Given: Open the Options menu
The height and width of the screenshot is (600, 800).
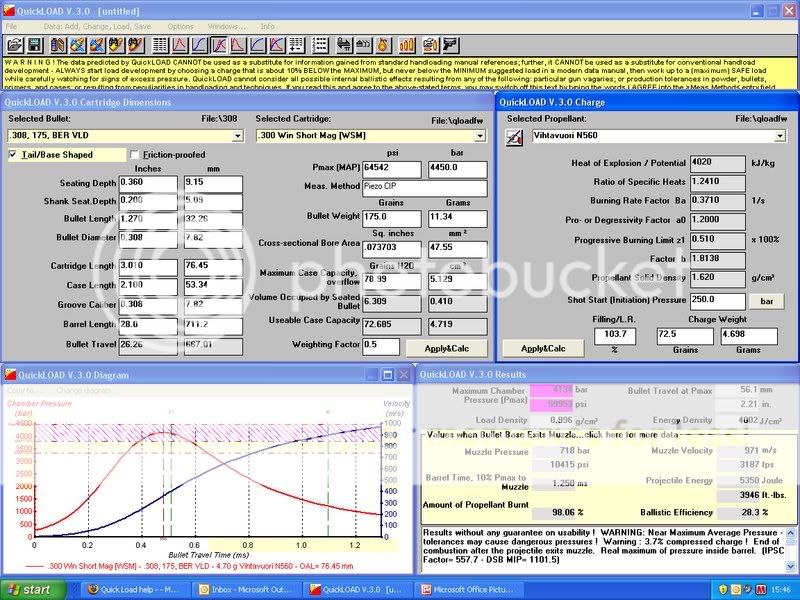Looking at the screenshot, I should coord(180,25).
